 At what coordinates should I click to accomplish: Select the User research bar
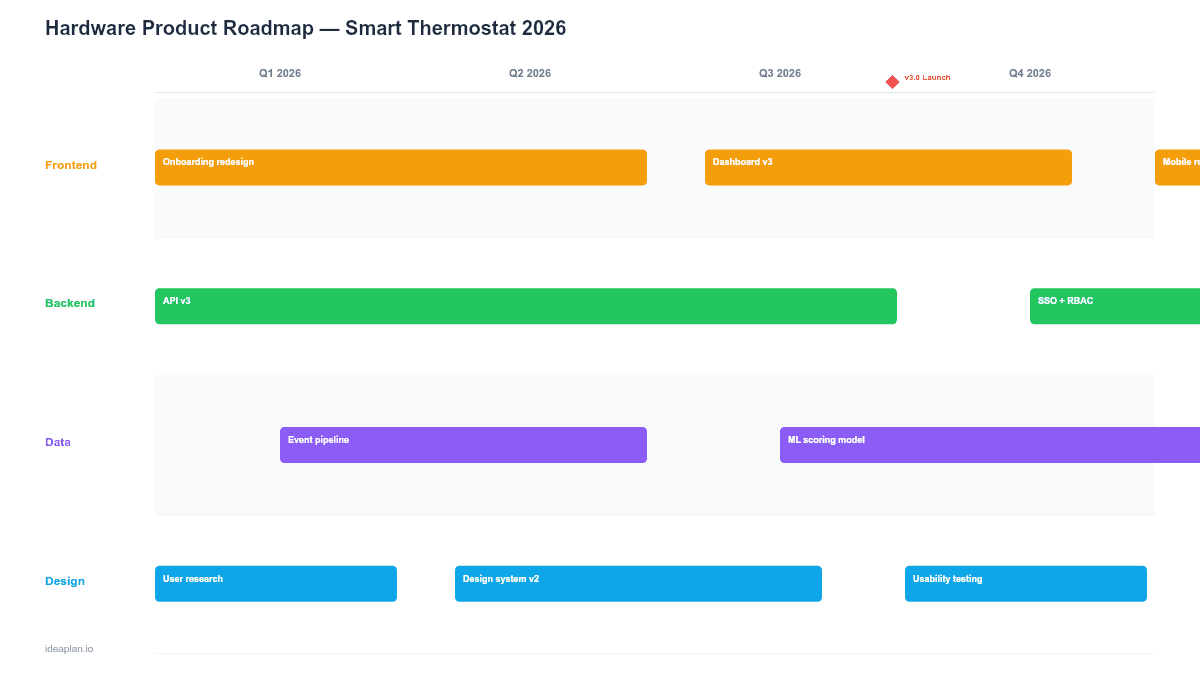[x=275, y=583]
